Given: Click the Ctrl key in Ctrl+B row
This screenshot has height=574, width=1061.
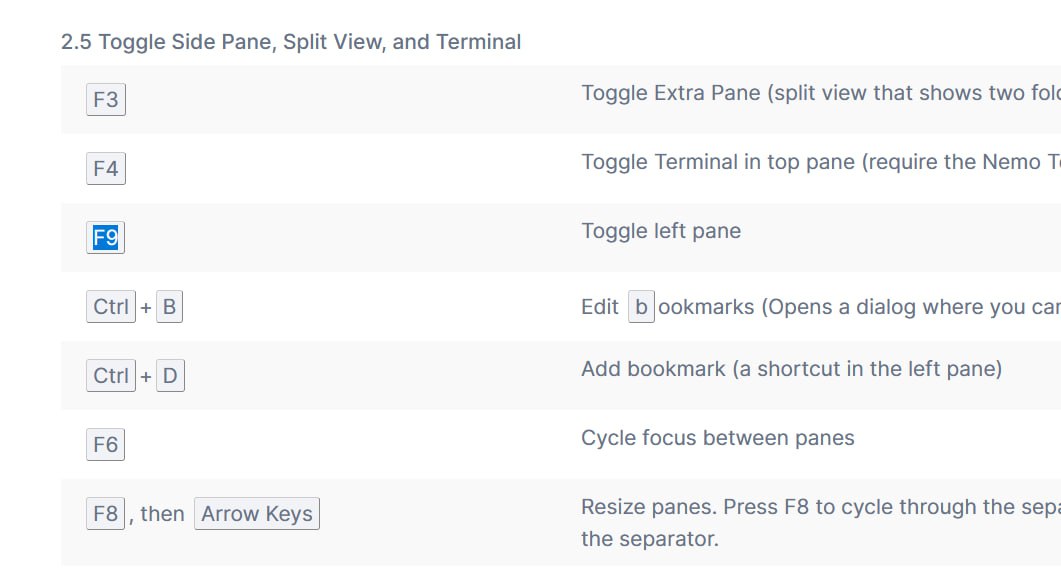Looking at the screenshot, I should point(111,307).
